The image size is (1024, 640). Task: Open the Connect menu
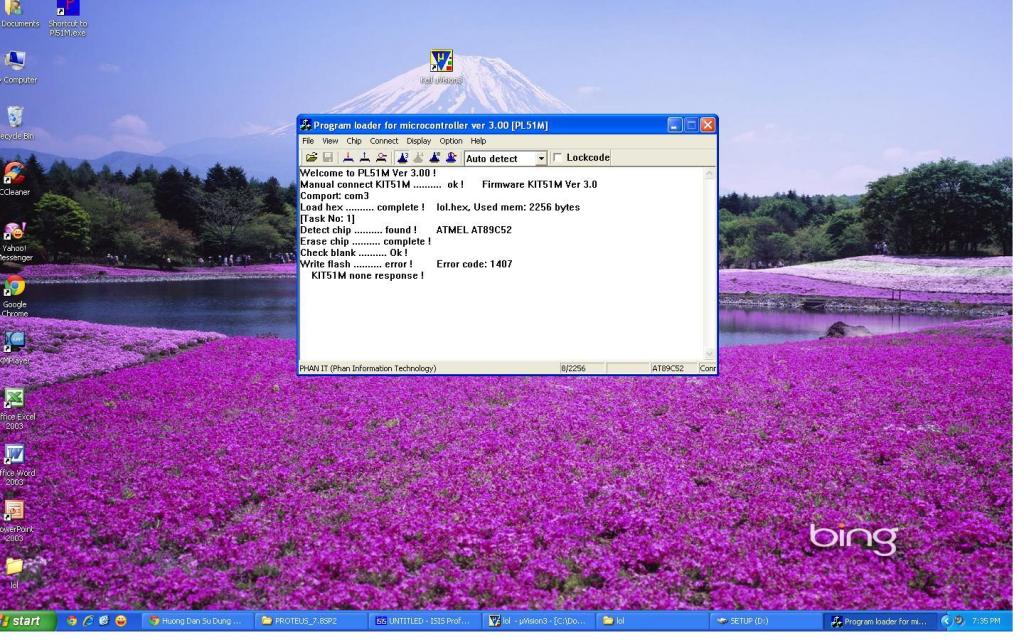[384, 141]
